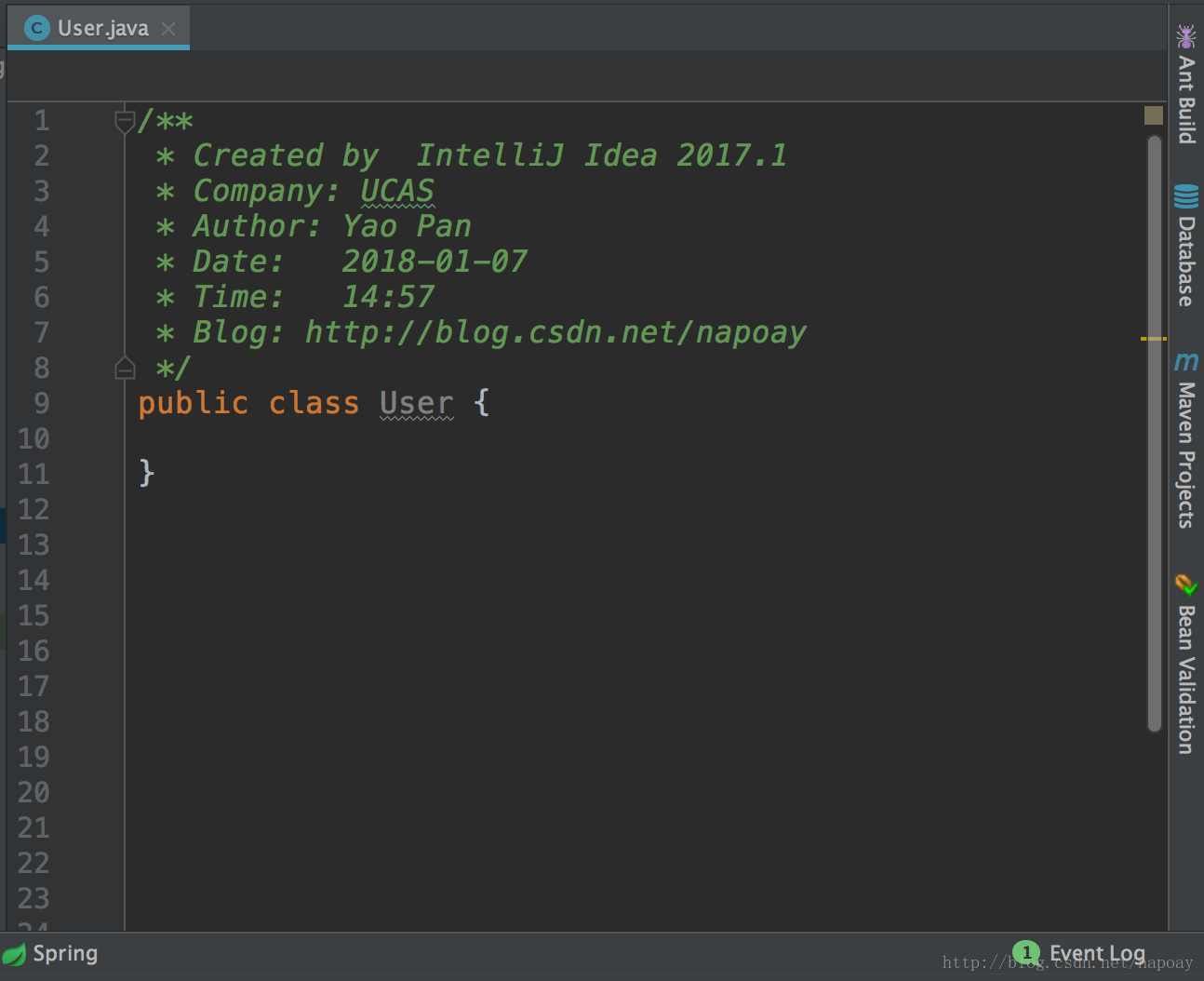1204x981 pixels.
Task: Click the 'class' keyword on line 9
Action: [x=314, y=403]
